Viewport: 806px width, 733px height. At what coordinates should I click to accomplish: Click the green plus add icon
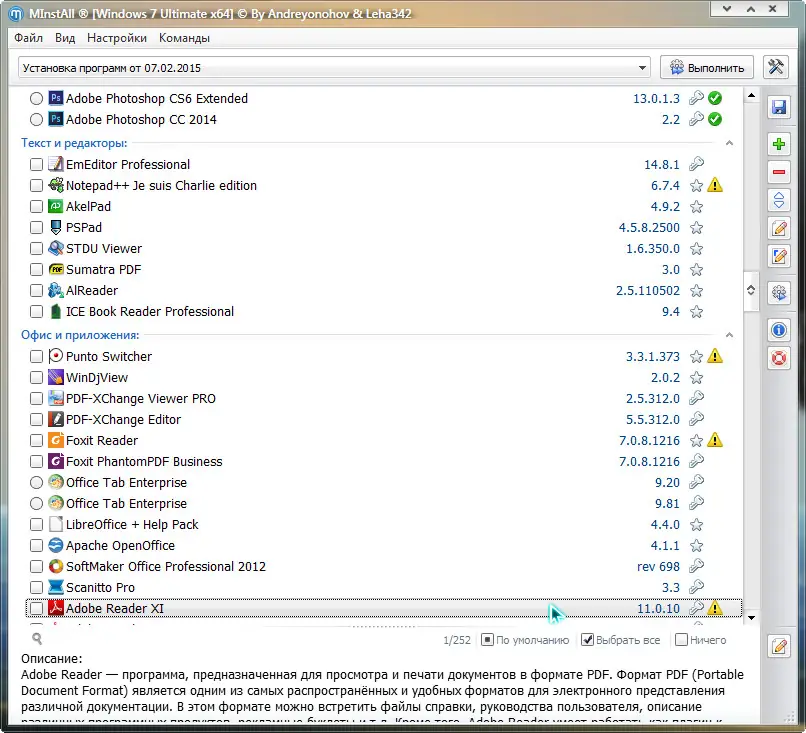(x=779, y=144)
